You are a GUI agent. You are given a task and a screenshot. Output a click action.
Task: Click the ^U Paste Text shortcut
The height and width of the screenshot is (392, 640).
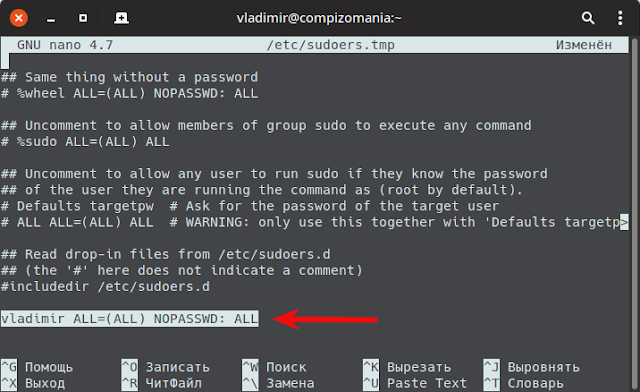(x=415, y=383)
